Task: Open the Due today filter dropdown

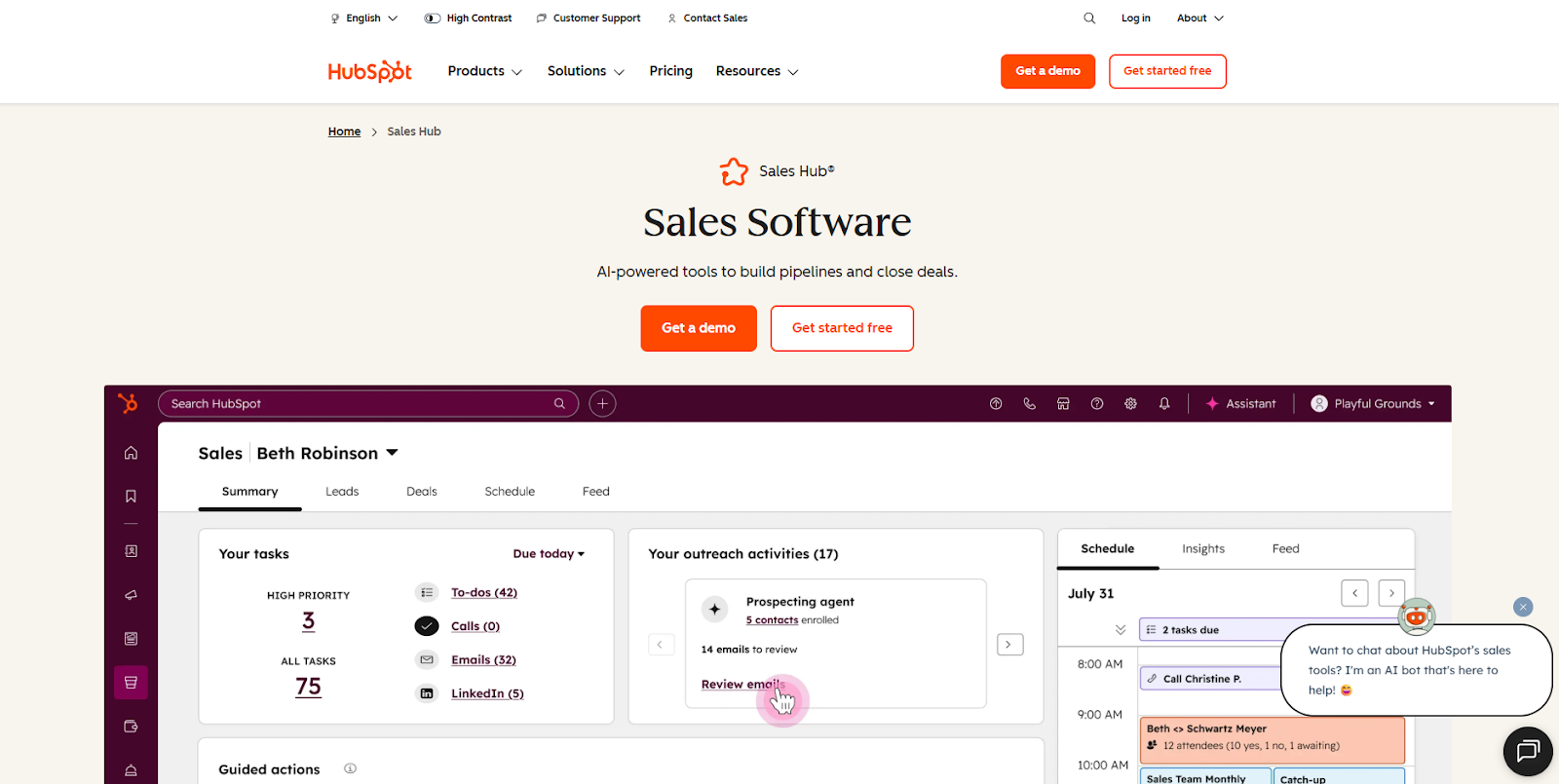Action: 549,553
